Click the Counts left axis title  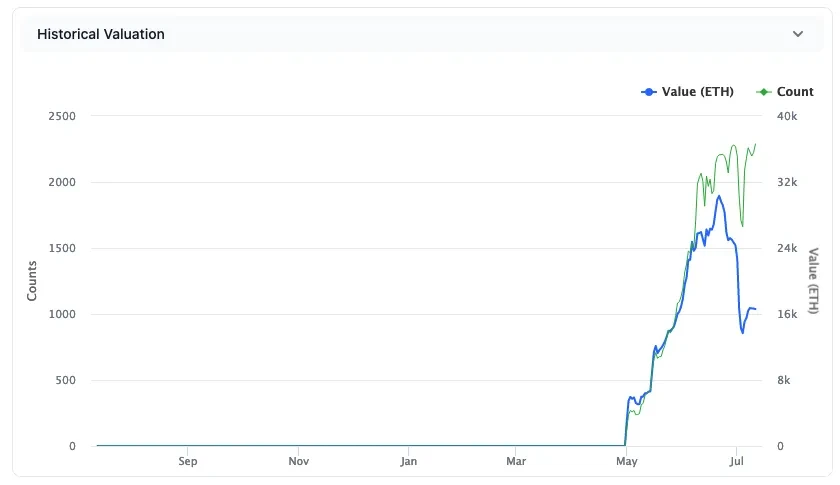coord(32,281)
